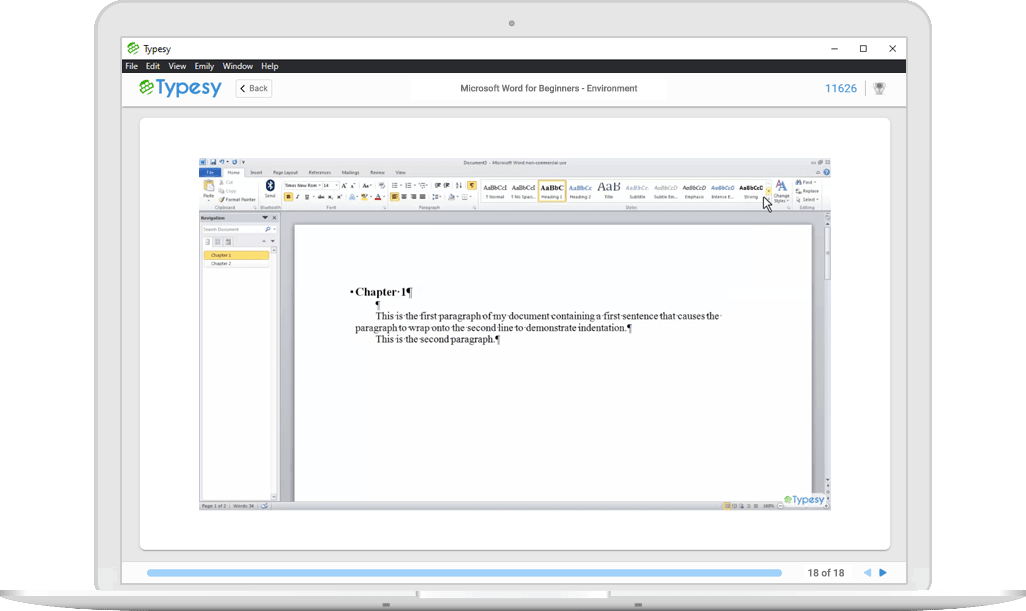The image size is (1026, 611).
Task: Click the Save icon in Word's quick access toolbar
Action: click(x=213, y=162)
